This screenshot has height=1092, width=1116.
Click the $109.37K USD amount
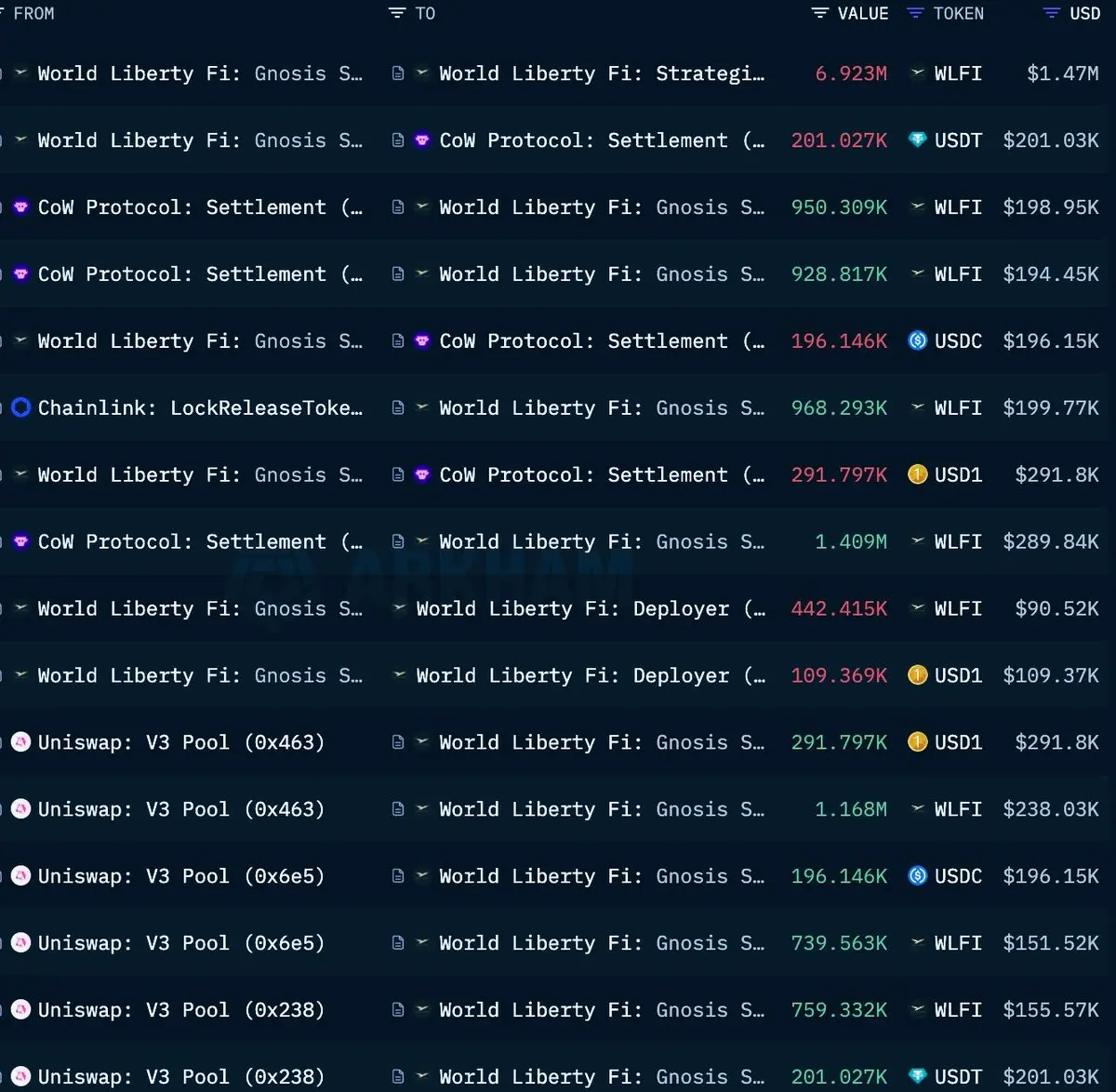[x=1051, y=675]
